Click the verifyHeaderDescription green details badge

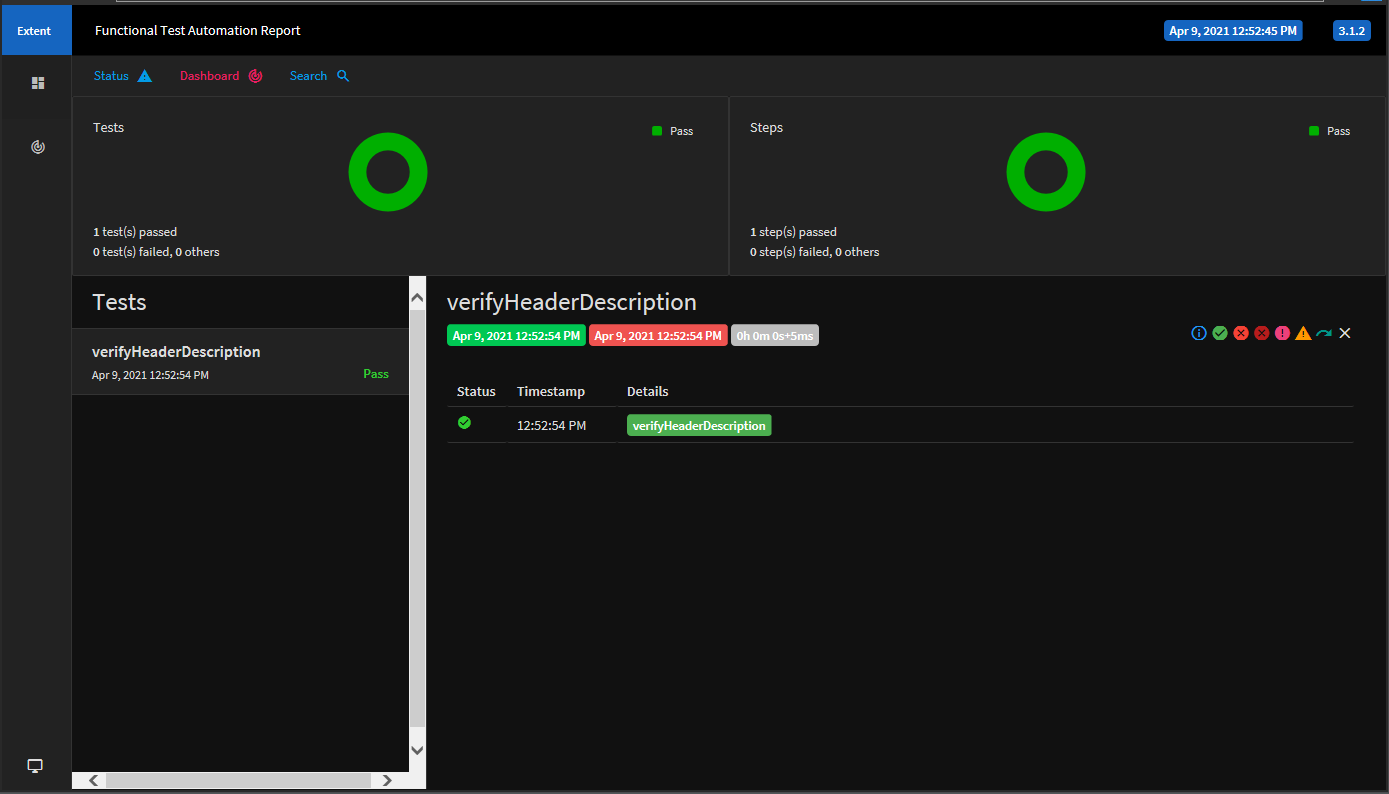[698, 425]
